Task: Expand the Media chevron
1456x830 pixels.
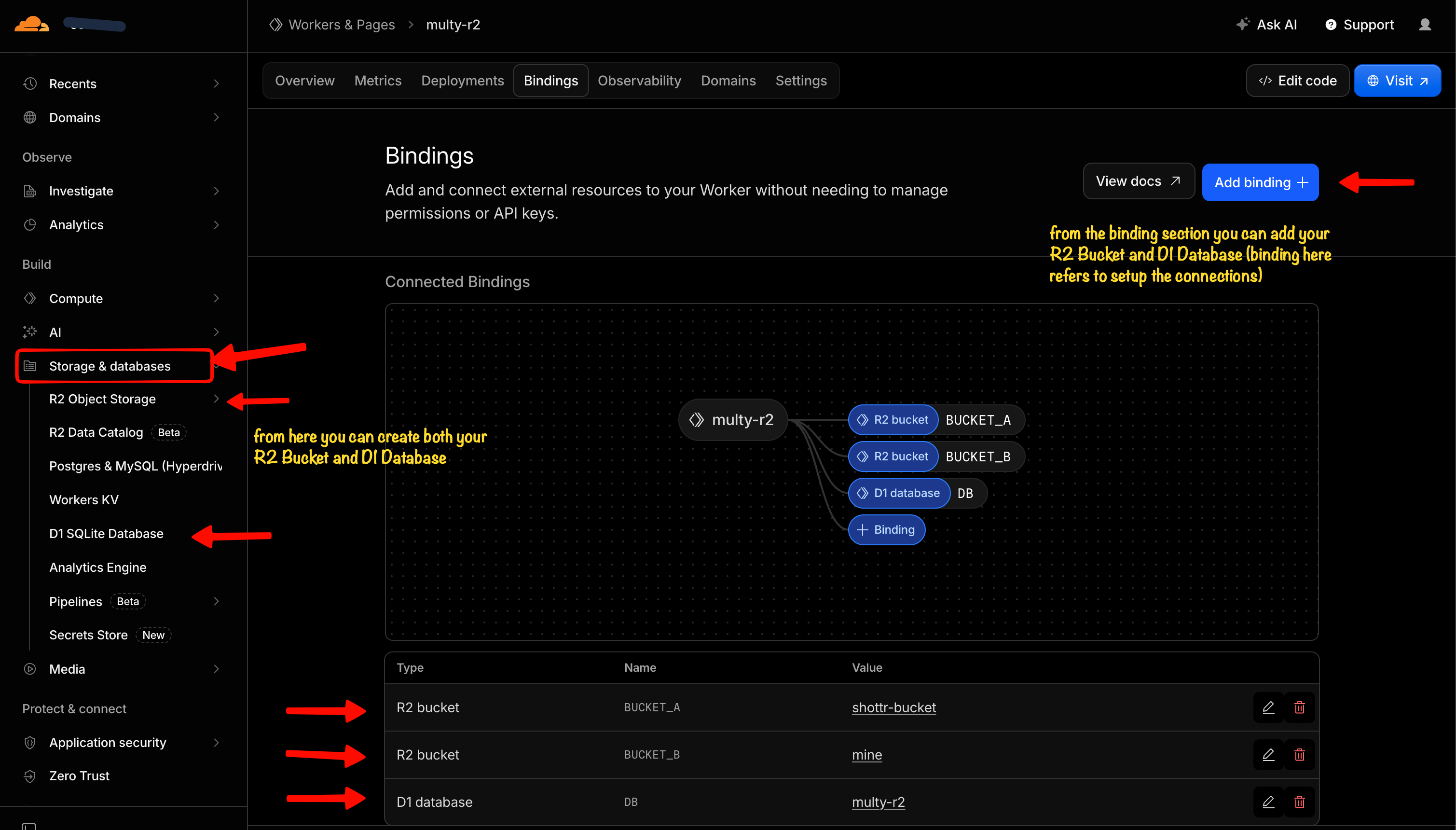Action: [x=216, y=669]
